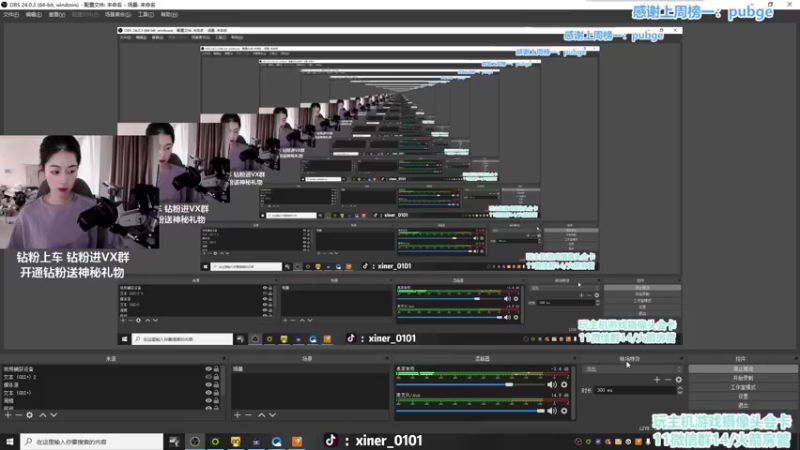Undock the Scenes panel via its header icon
800x450 pixels.
click(x=387, y=359)
